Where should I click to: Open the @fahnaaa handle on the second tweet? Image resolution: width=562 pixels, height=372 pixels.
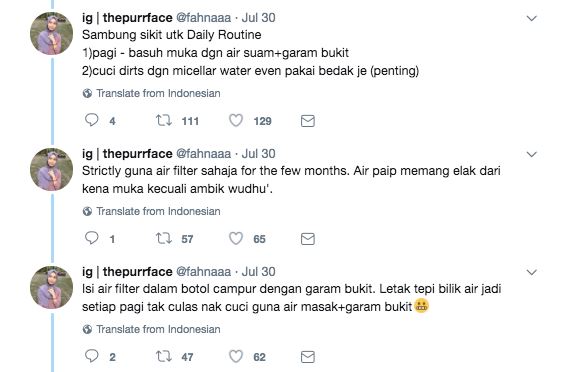point(203,154)
